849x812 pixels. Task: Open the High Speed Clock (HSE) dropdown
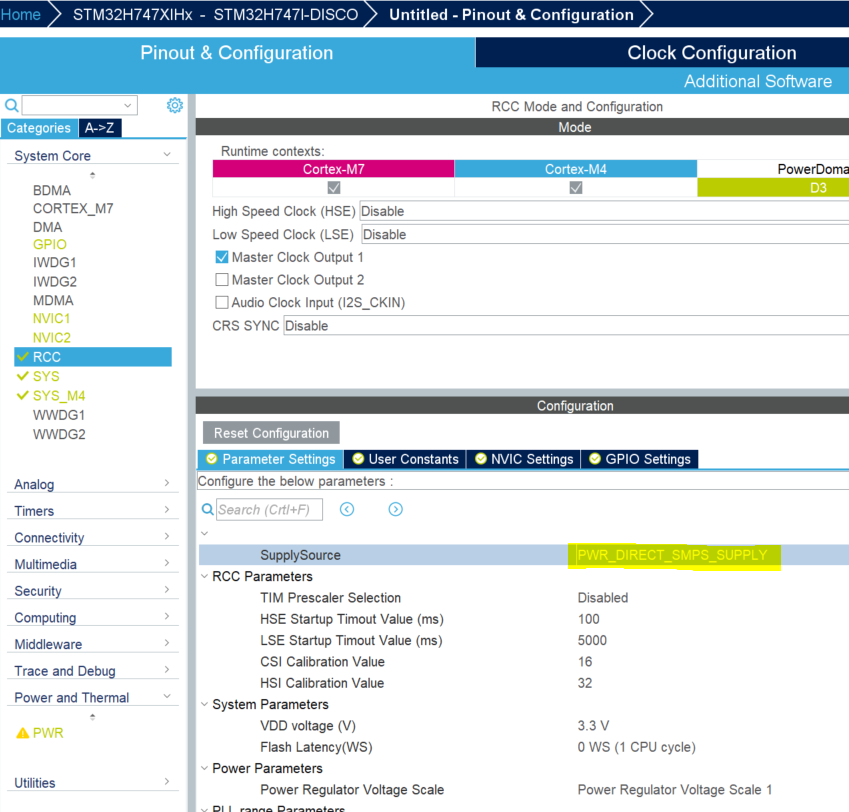[x=604, y=211]
